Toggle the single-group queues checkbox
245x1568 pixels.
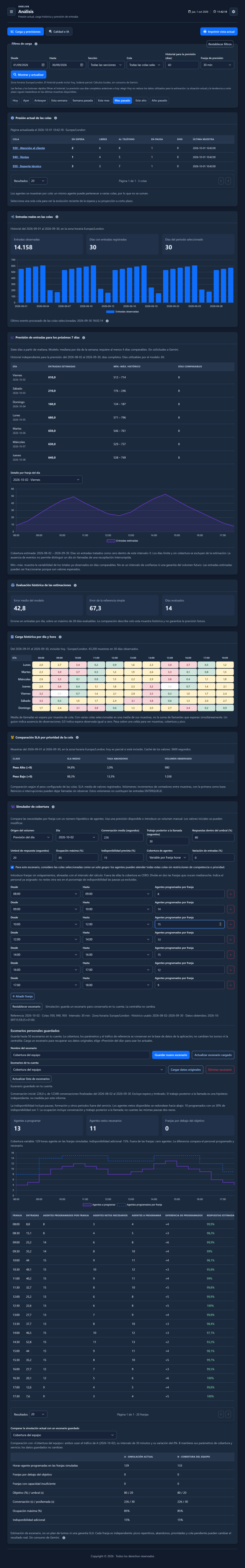pos(13,867)
